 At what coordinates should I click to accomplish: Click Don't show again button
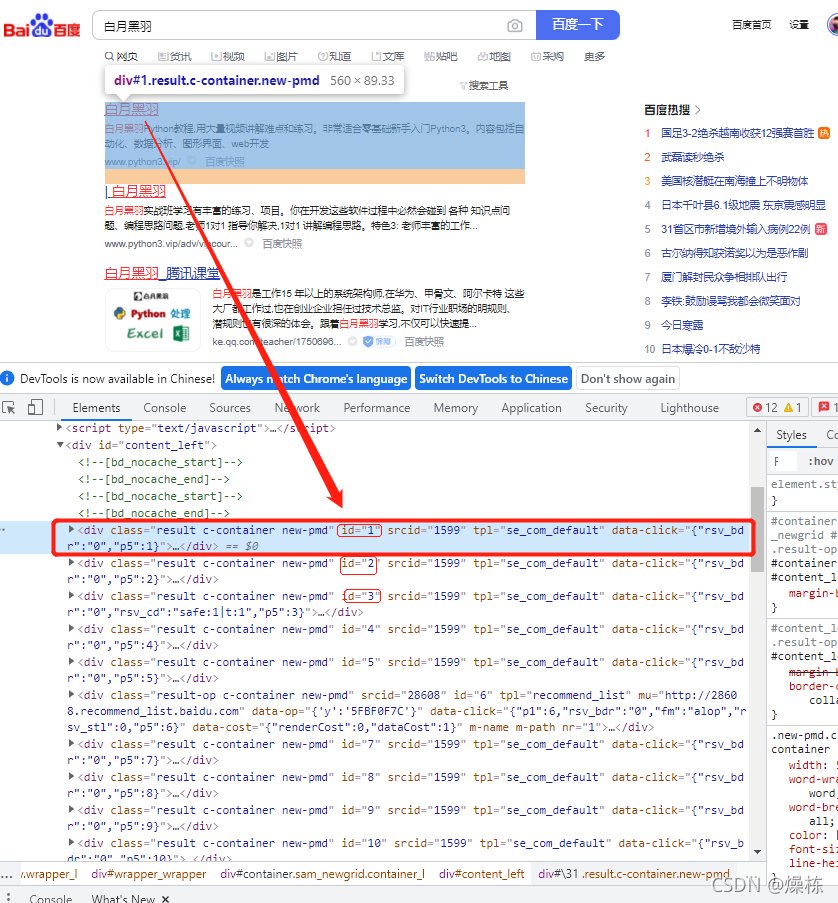628,378
